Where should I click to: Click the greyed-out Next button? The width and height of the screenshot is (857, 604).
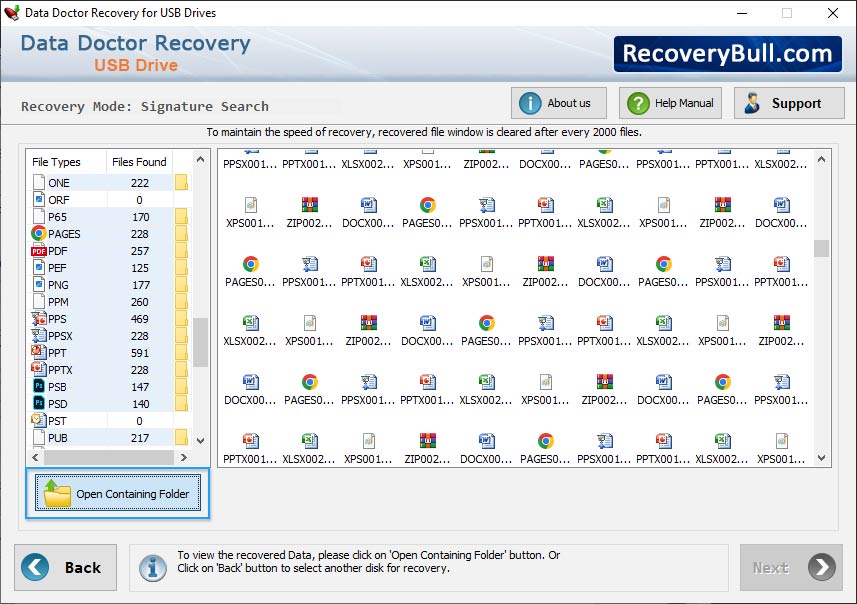click(x=791, y=567)
